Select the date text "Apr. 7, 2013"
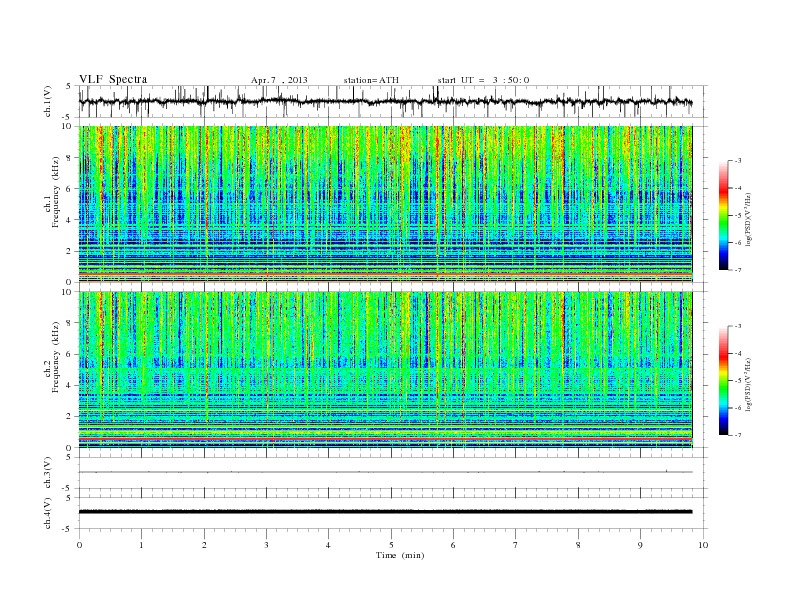This screenshot has height=612, width=792. (x=279, y=80)
